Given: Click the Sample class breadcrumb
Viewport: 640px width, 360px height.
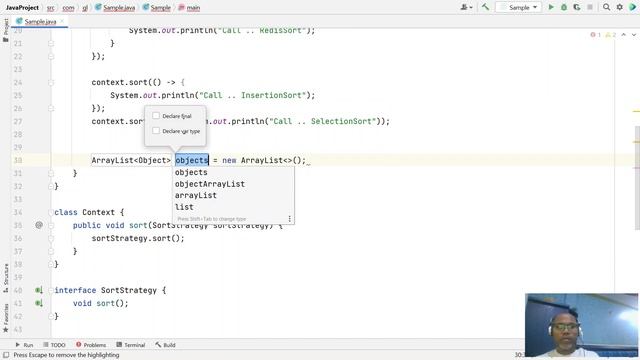Looking at the screenshot, I should (157, 7).
